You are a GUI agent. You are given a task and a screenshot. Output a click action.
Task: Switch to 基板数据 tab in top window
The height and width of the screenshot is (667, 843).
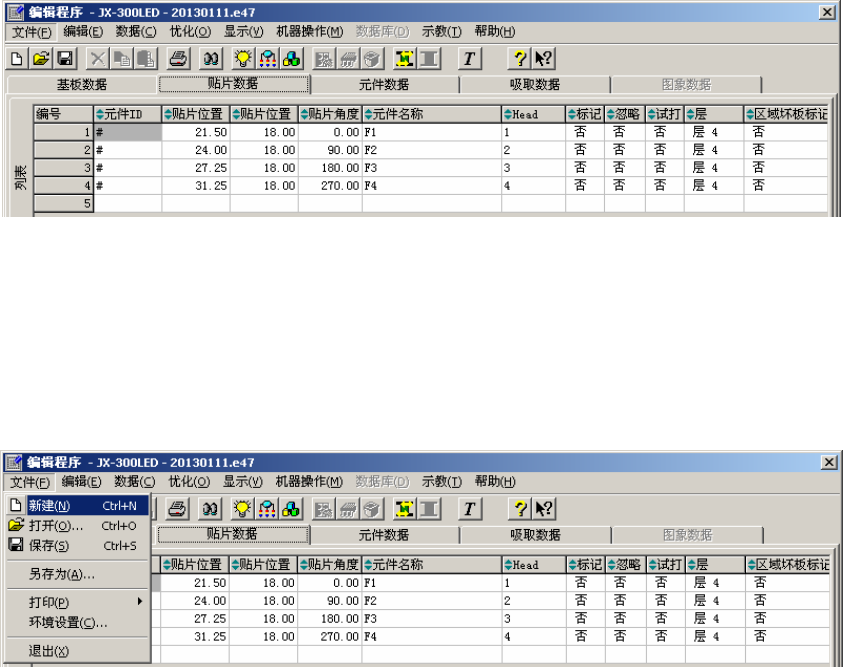point(82,84)
